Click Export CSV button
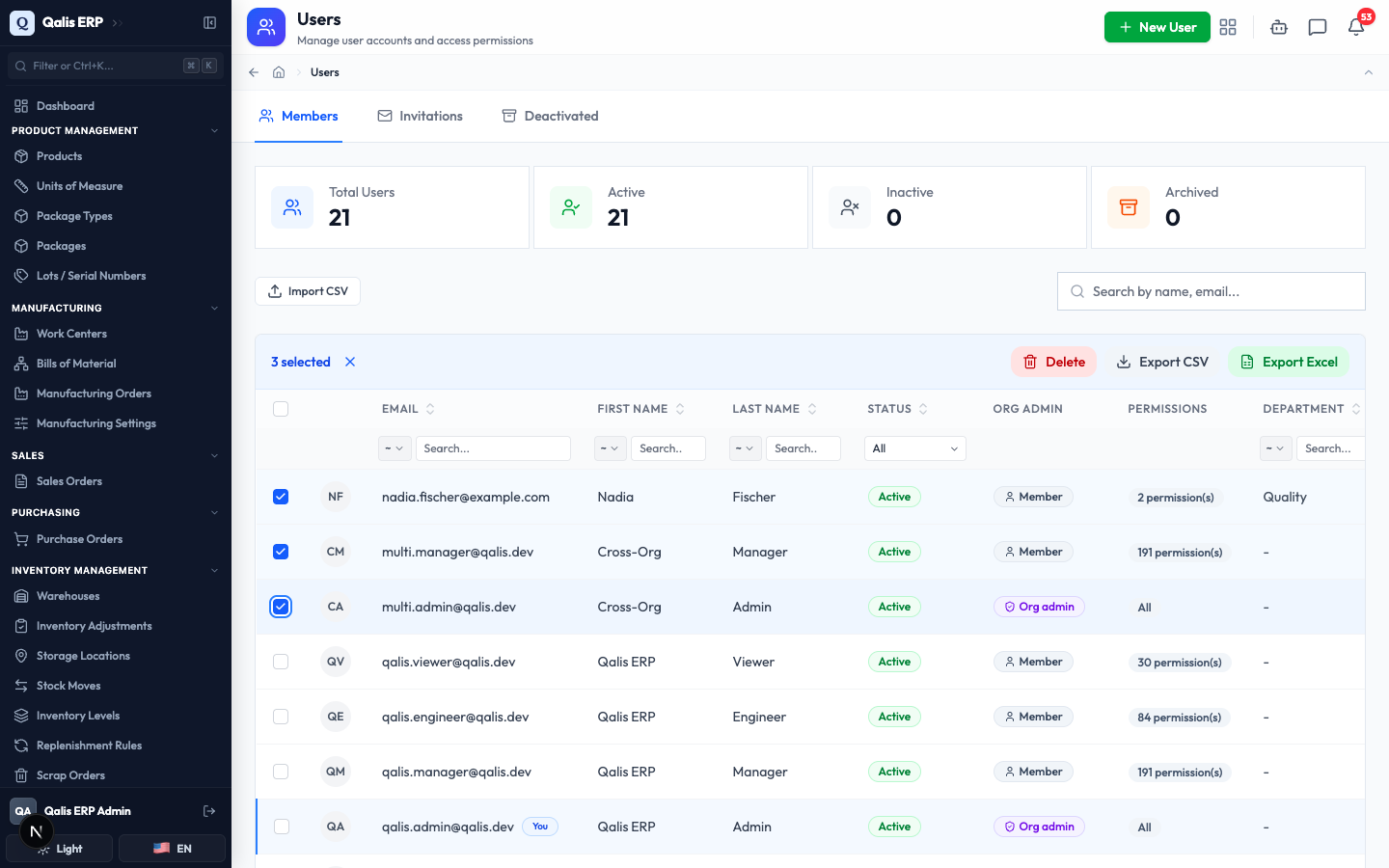This screenshot has width=1389, height=868. 1162,362
